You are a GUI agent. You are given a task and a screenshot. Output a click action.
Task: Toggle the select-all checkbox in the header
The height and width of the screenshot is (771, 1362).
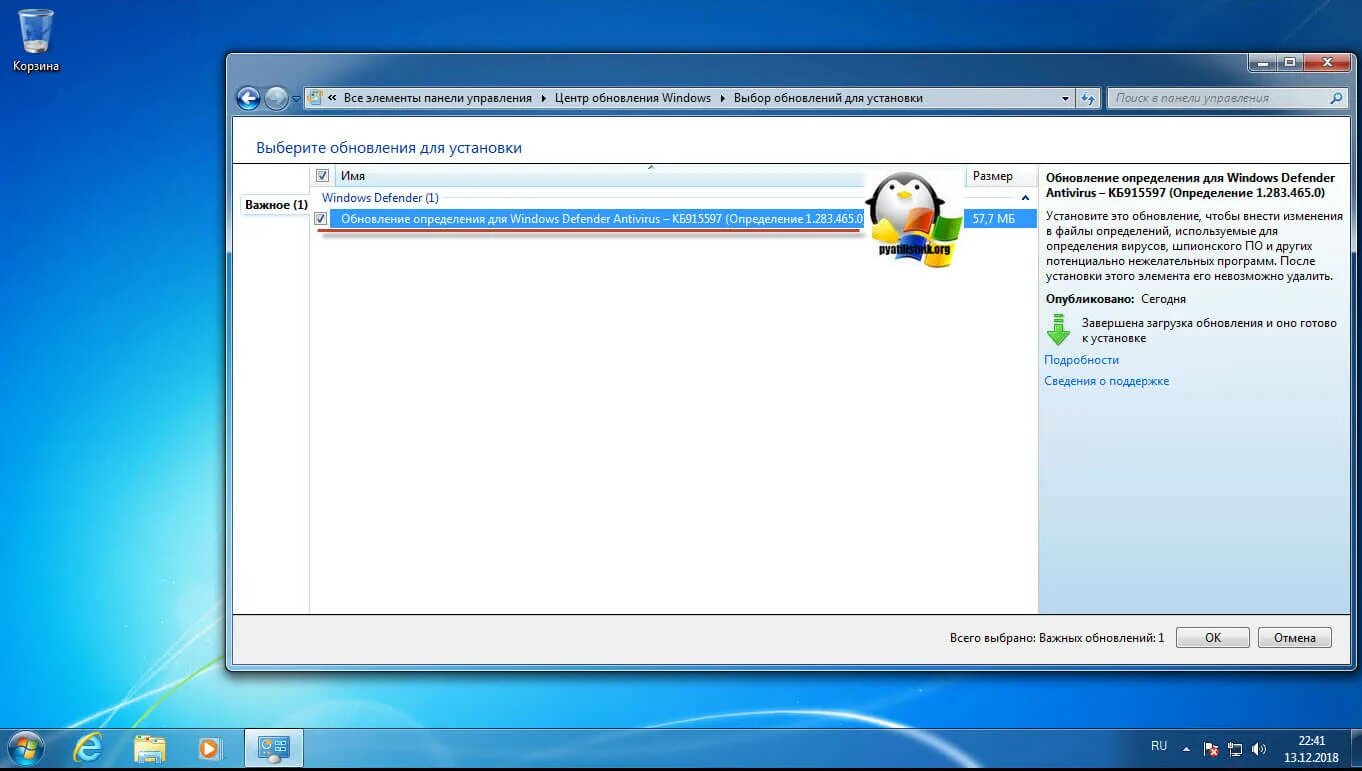point(322,175)
